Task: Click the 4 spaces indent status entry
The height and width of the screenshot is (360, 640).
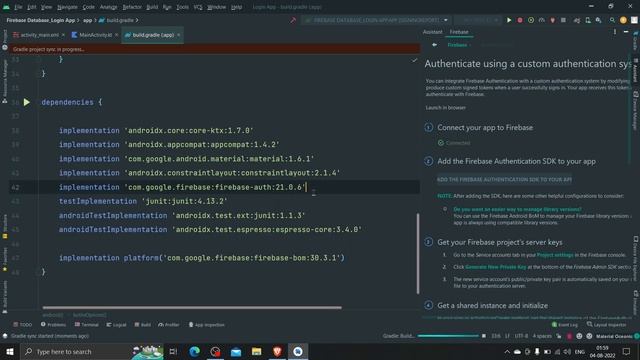Action: (542, 336)
